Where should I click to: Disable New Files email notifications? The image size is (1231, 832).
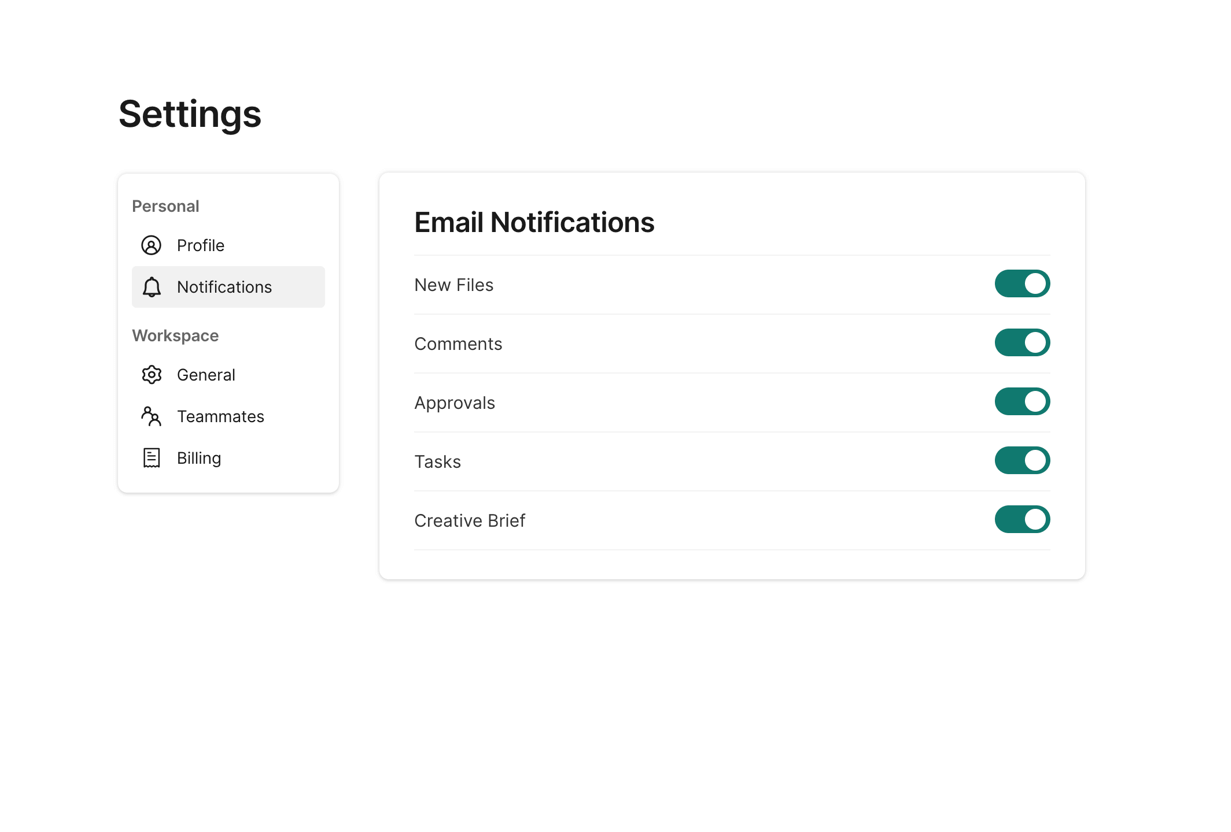(x=1022, y=284)
